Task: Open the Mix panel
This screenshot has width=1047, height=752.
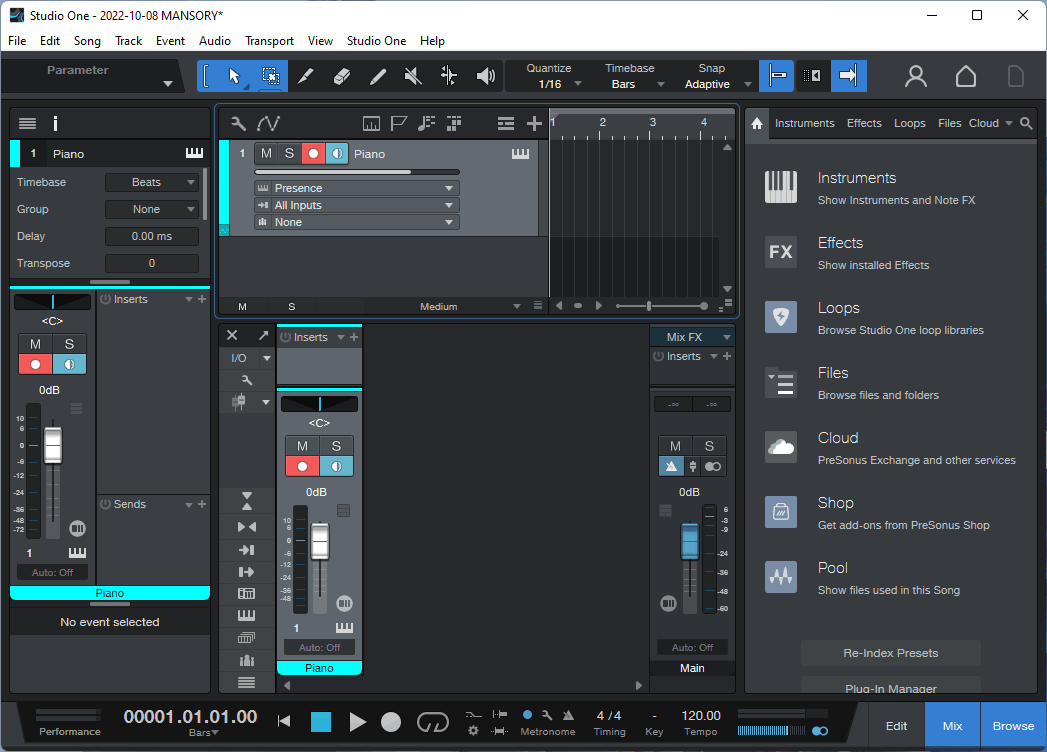Action: tap(951, 725)
